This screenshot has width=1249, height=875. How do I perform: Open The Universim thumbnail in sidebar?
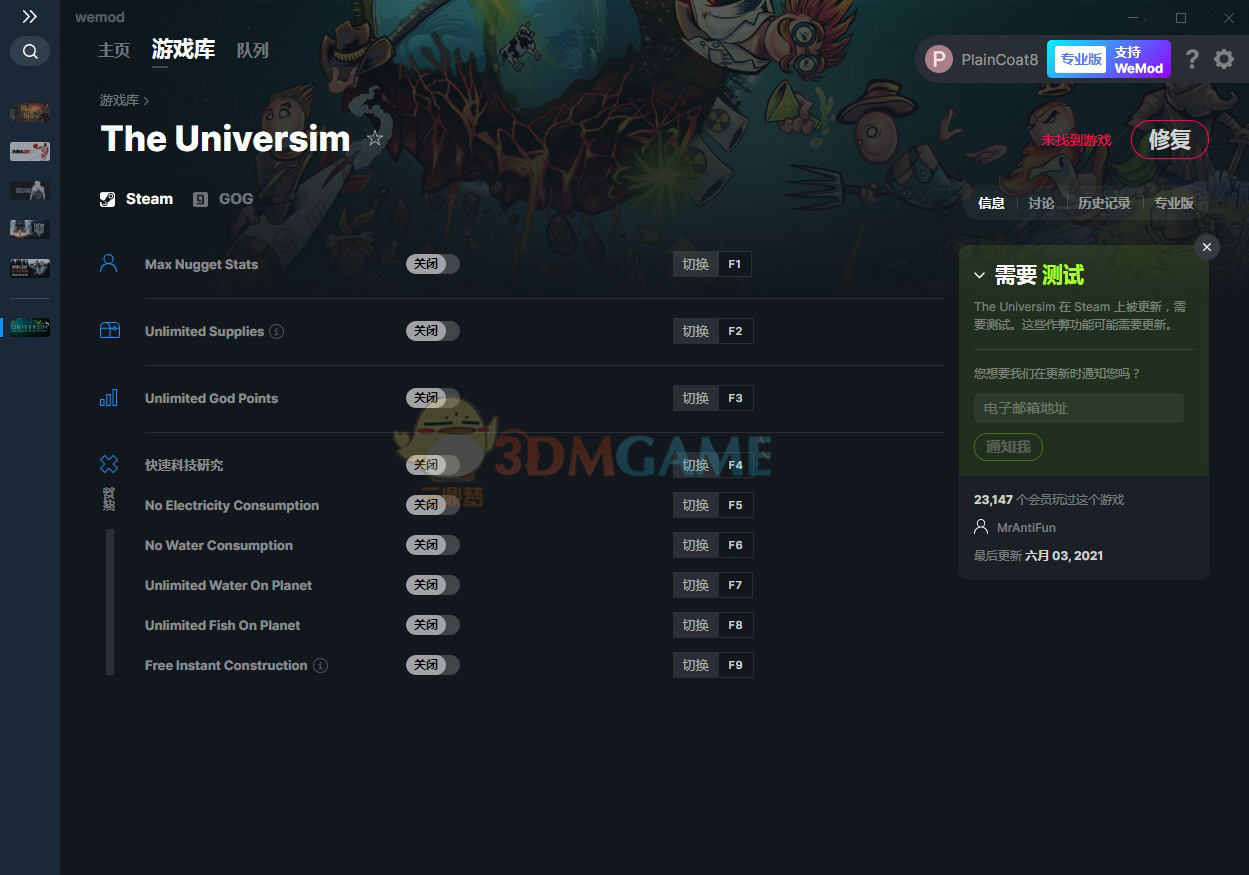(30, 327)
